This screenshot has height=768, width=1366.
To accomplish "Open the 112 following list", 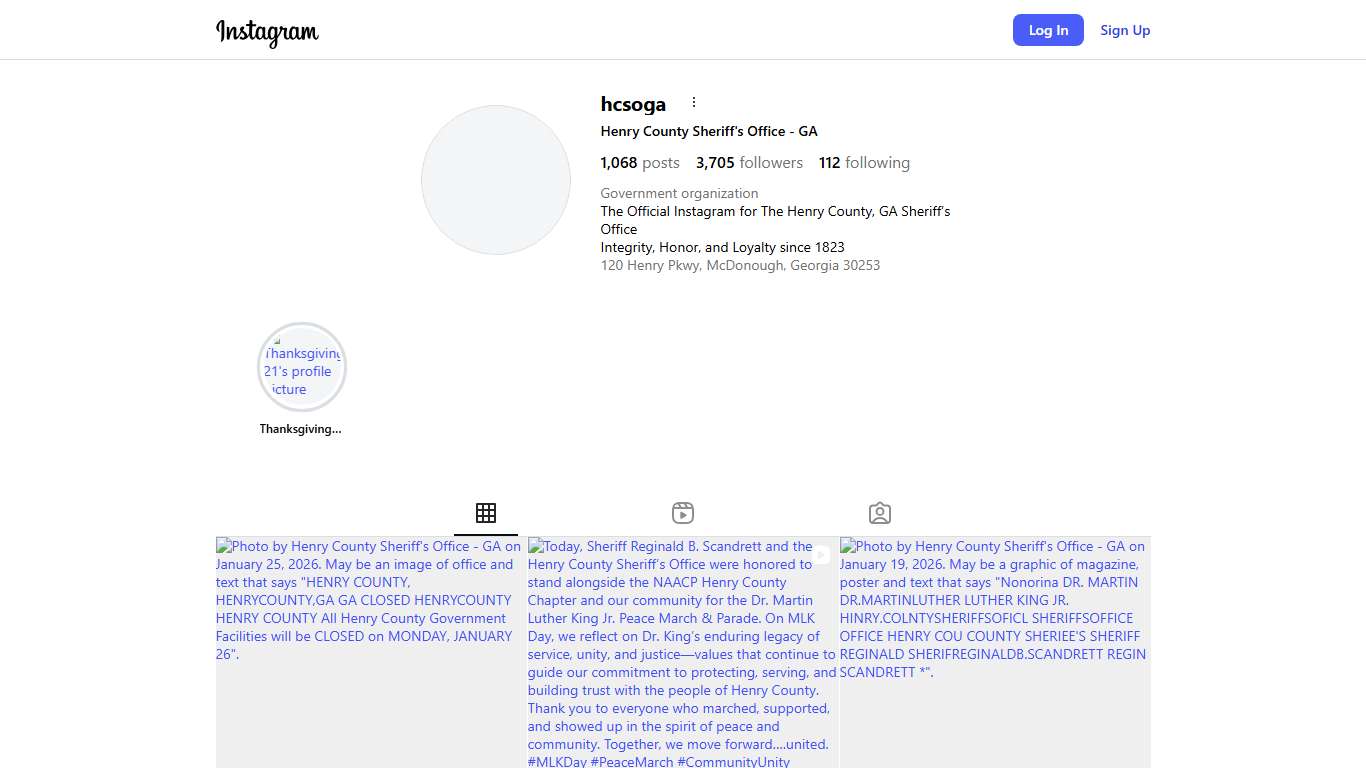I will click(x=864, y=163).
